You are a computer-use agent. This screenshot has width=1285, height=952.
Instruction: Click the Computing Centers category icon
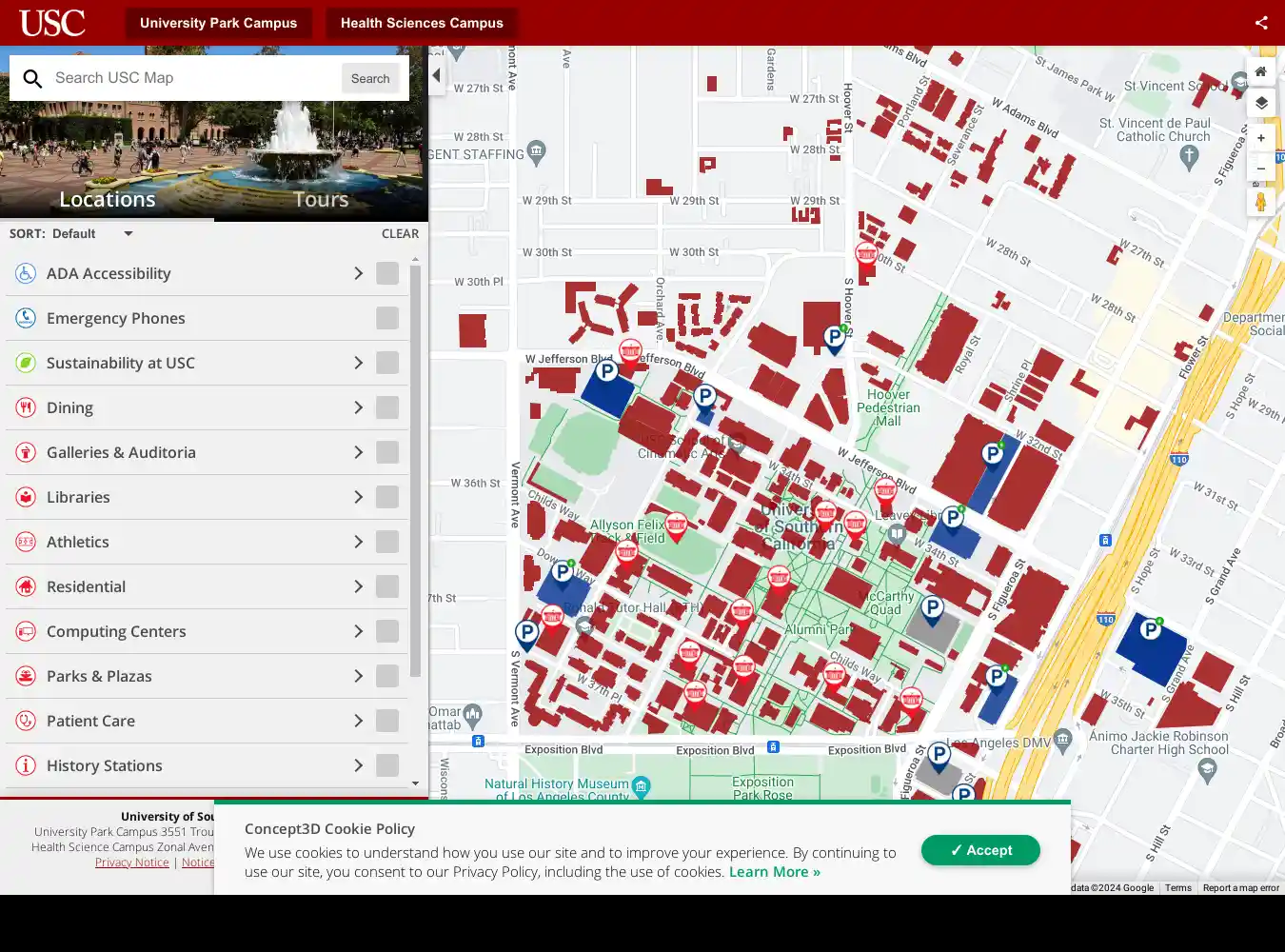point(26,631)
